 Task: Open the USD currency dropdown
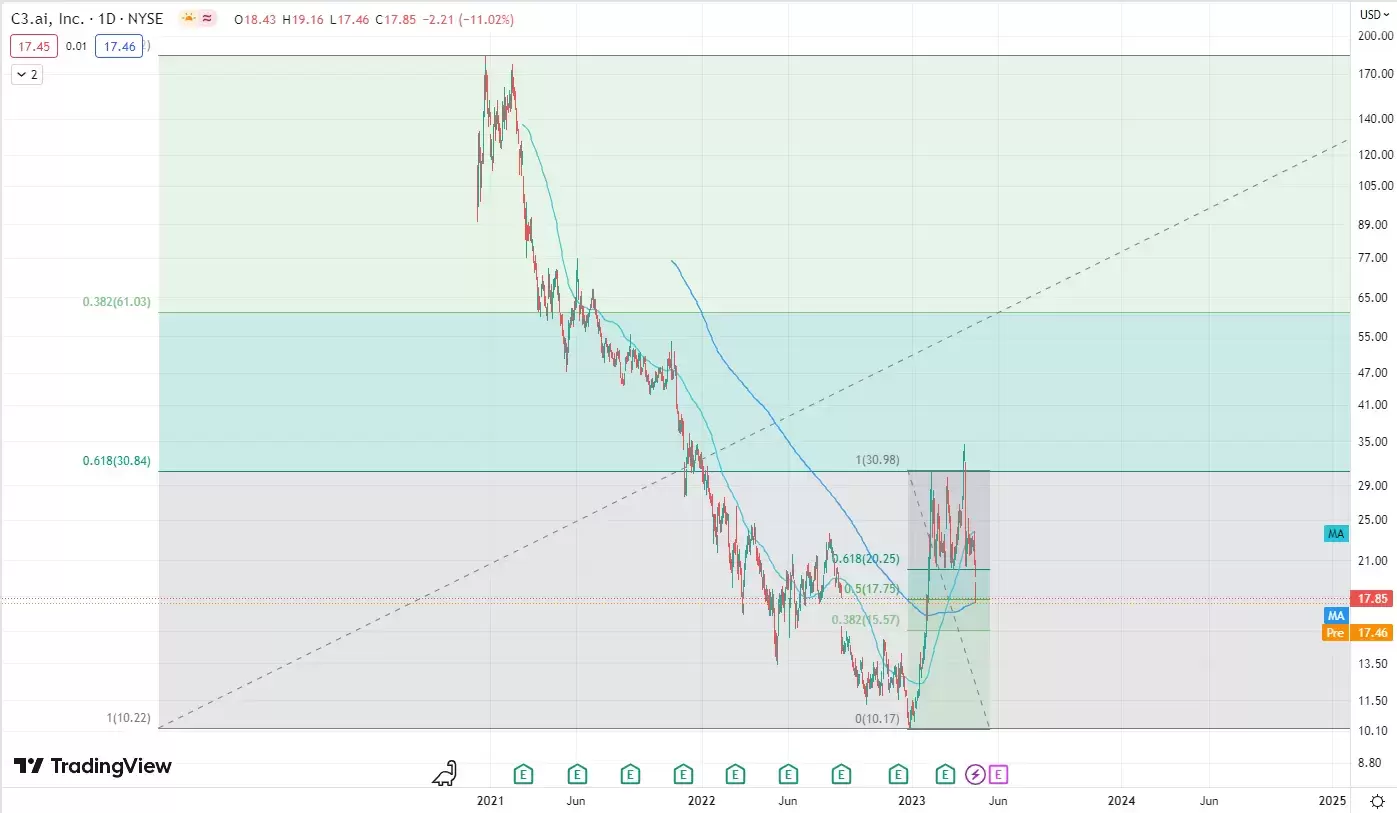[x=1373, y=14]
